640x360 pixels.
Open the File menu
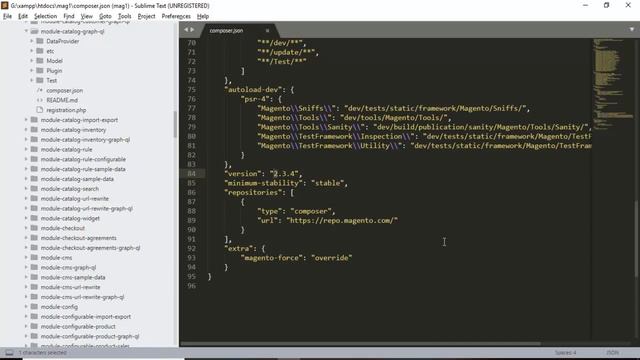tap(7, 16)
